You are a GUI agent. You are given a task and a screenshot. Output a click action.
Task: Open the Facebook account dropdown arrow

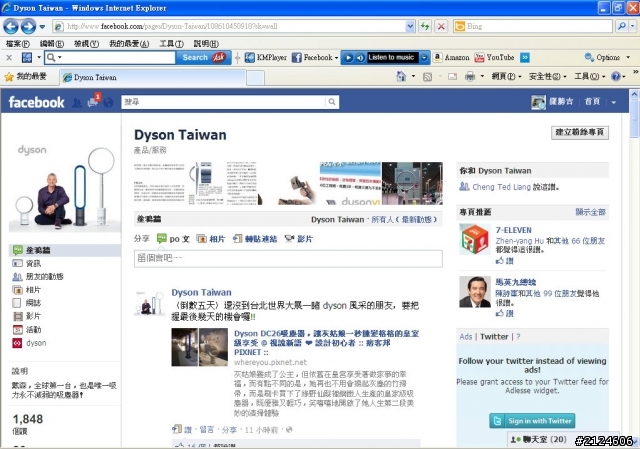coord(613,102)
